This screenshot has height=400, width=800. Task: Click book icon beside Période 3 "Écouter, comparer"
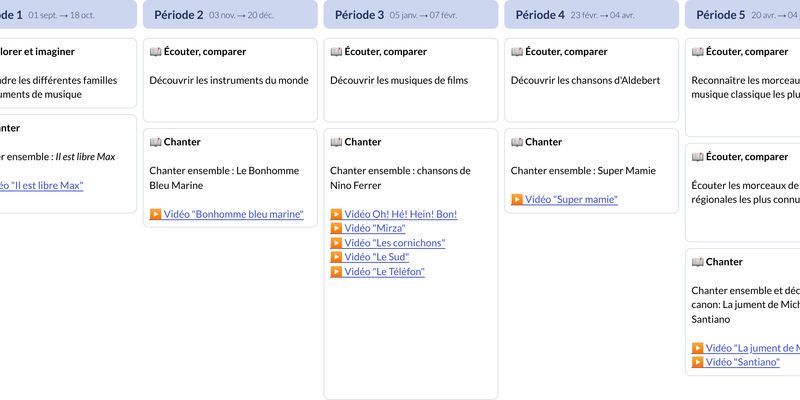tap(336, 52)
